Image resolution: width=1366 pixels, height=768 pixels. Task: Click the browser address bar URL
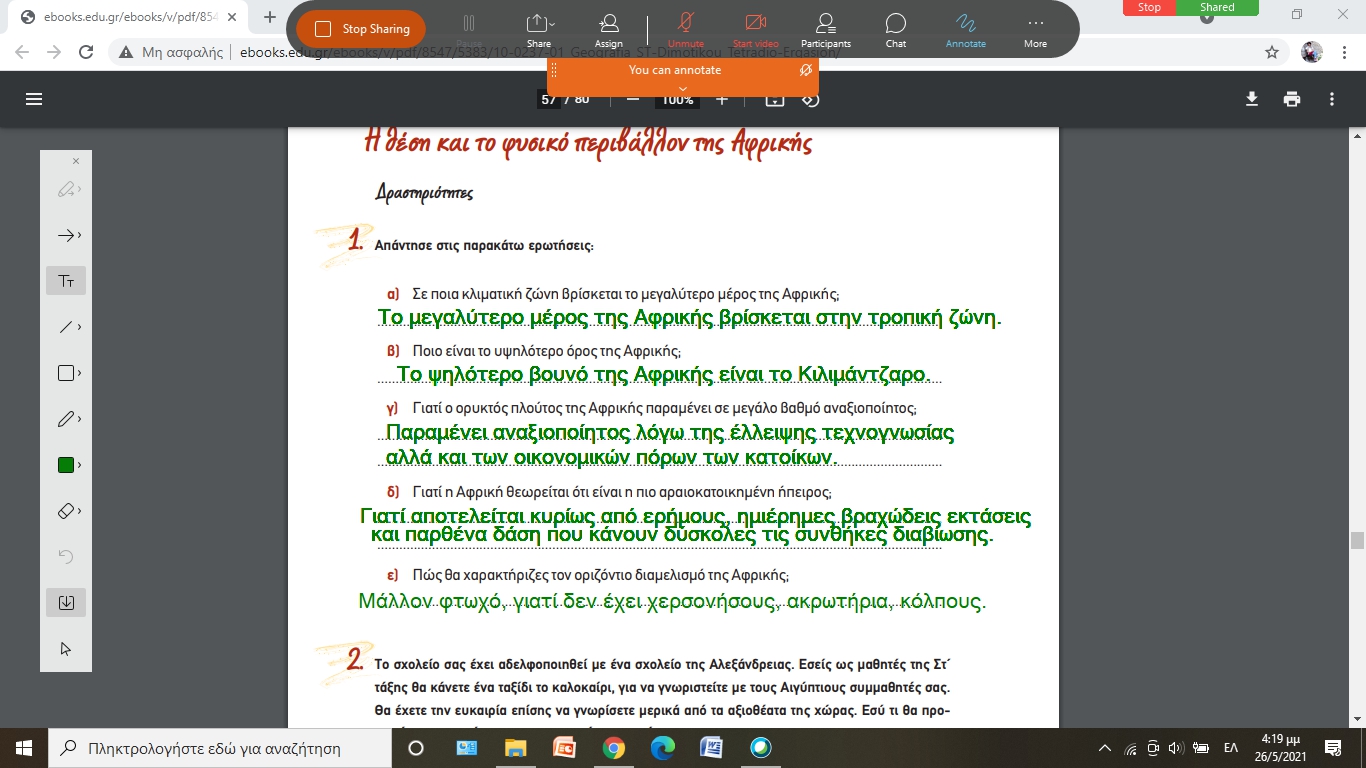tap(540, 52)
